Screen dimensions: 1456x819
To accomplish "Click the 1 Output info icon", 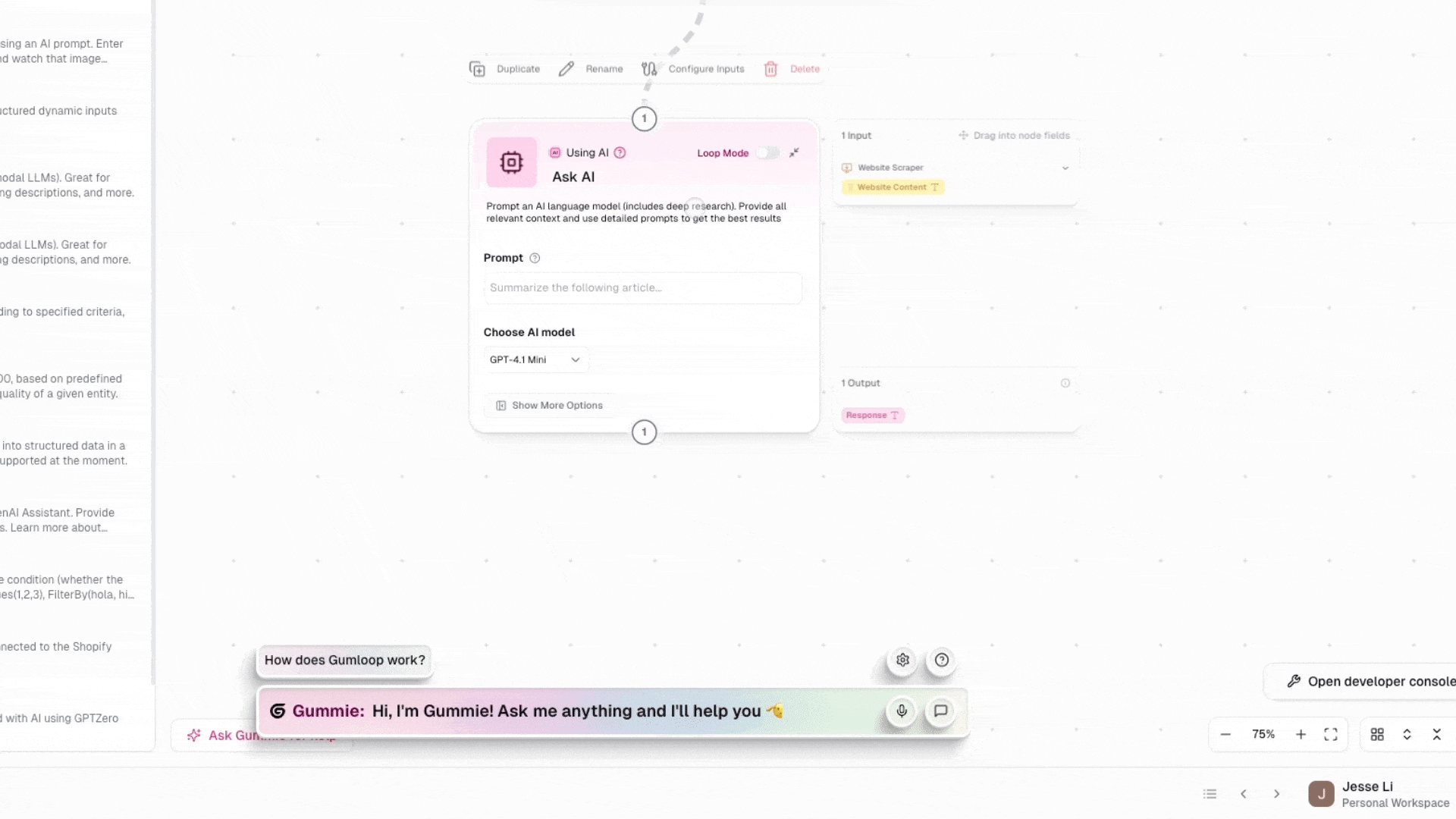I will tap(1065, 383).
